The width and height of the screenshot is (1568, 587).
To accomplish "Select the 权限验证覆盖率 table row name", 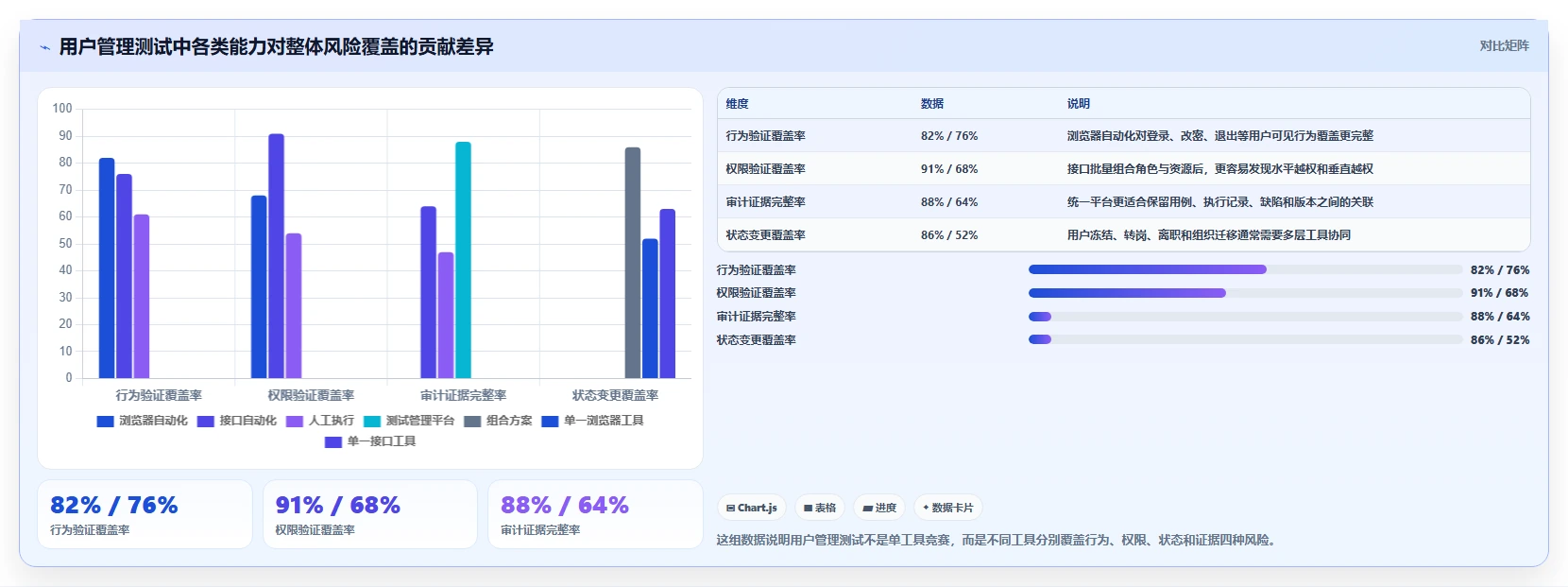I will (x=766, y=169).
